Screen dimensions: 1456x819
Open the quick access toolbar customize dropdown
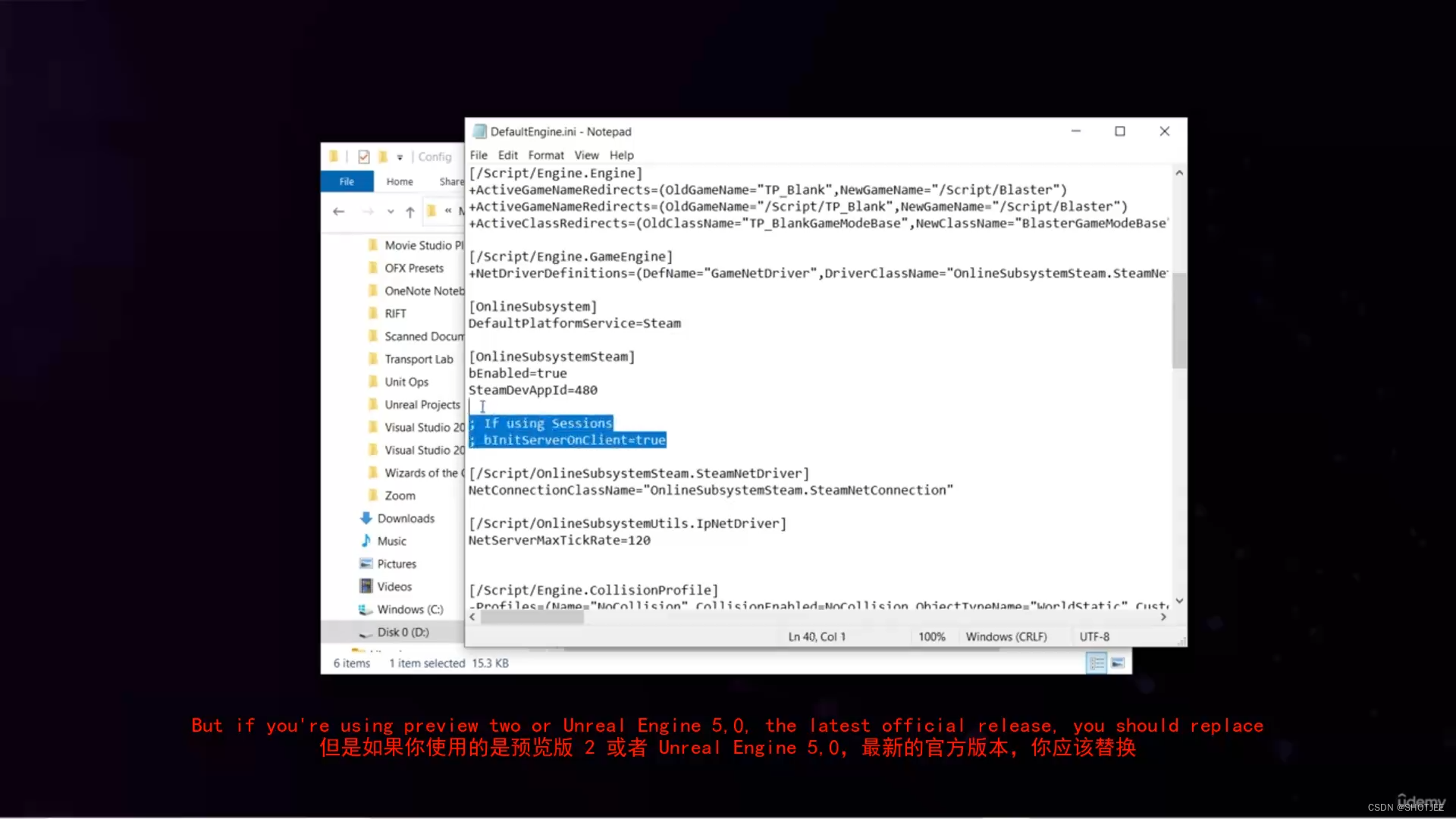click(x=400, y=156)
